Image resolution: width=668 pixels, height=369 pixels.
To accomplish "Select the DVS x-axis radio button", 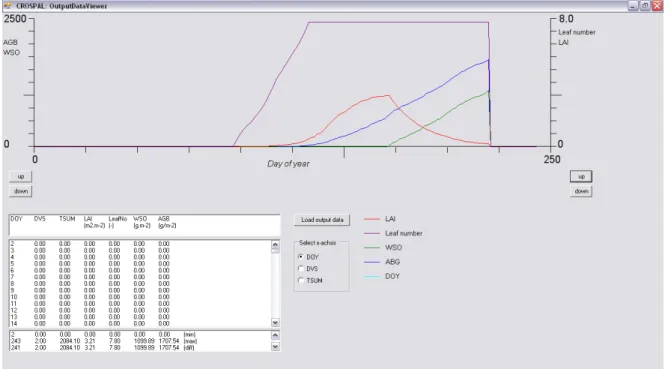I will (301, 268).
